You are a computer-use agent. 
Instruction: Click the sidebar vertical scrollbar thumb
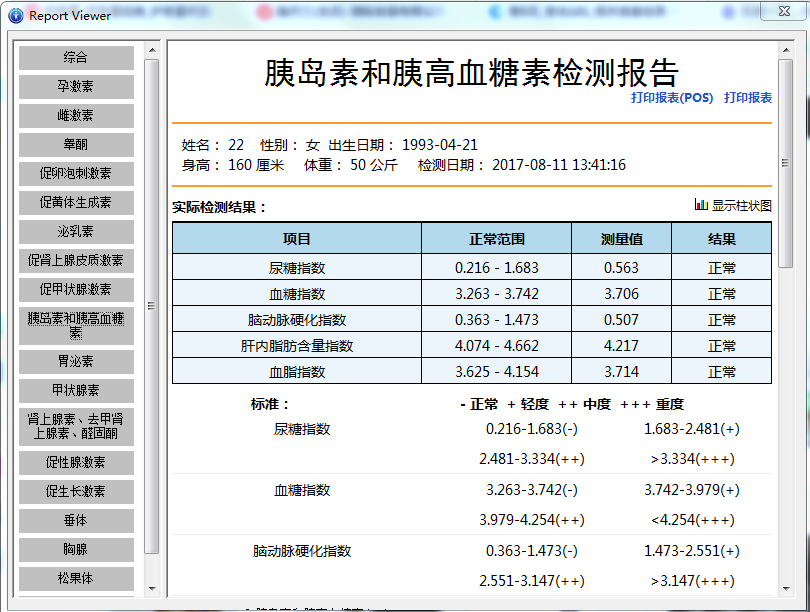(x=152, y=306)
